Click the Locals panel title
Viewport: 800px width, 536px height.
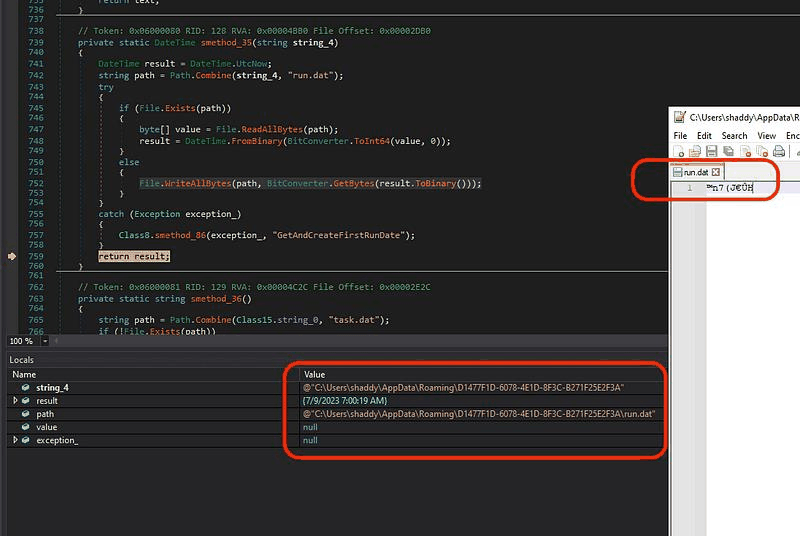click(21, 360)
